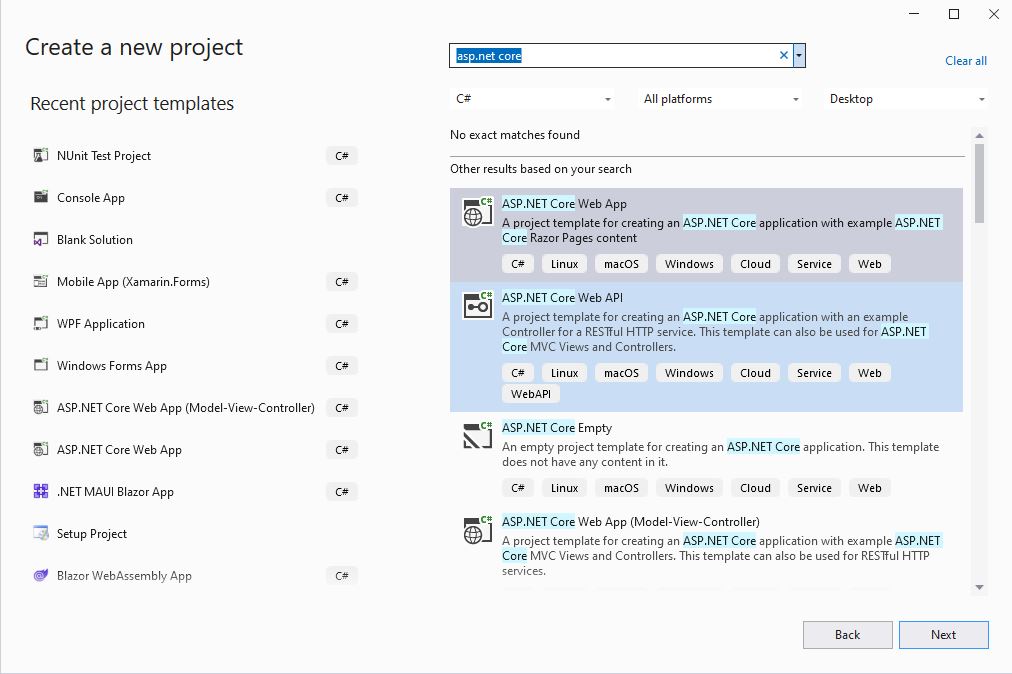Close the Create a new project dialog
1012x674 pixels.
click(993, 14)
